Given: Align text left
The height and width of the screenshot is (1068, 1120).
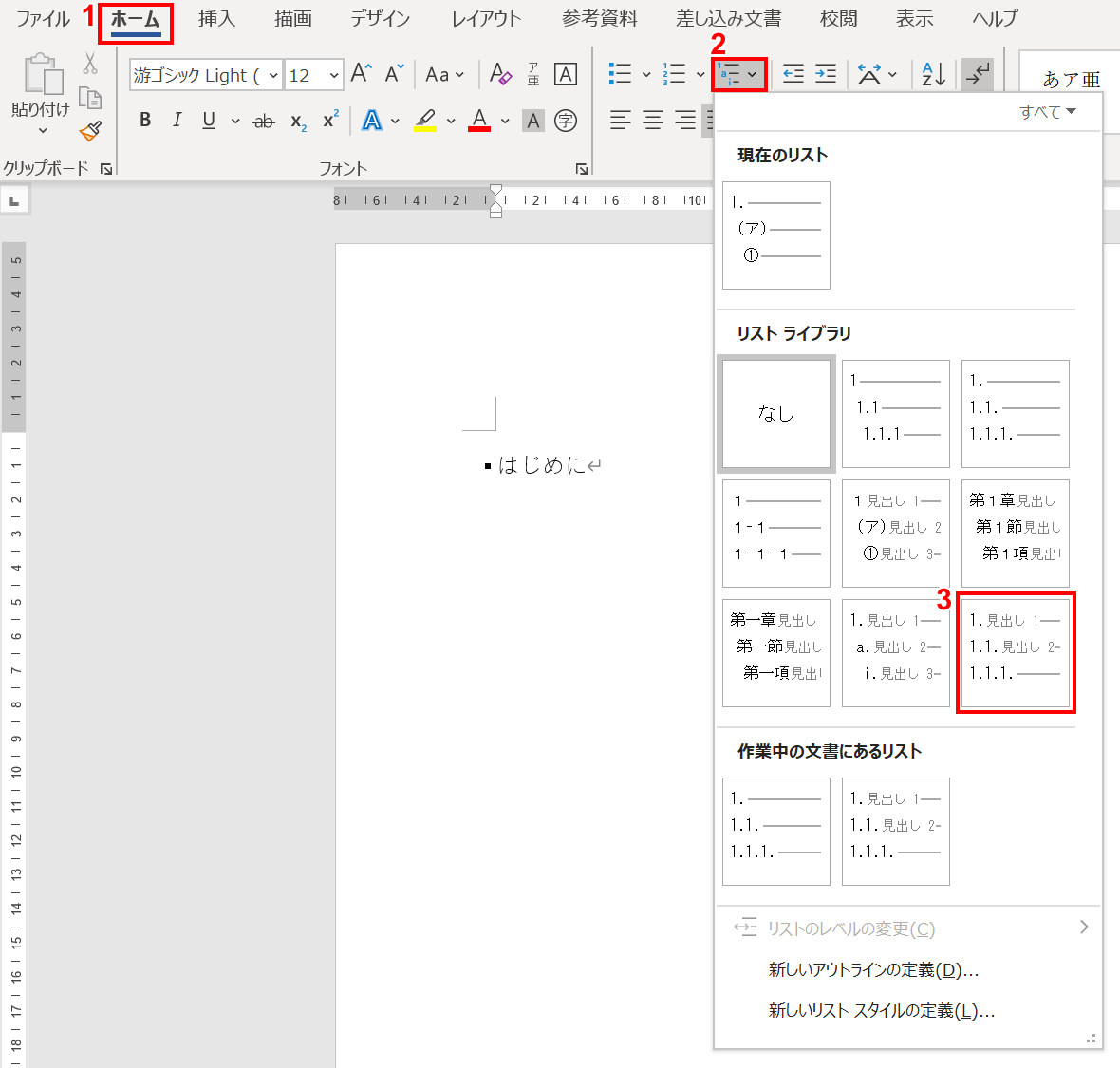Looking at the screenshot, I should [620, 120].
